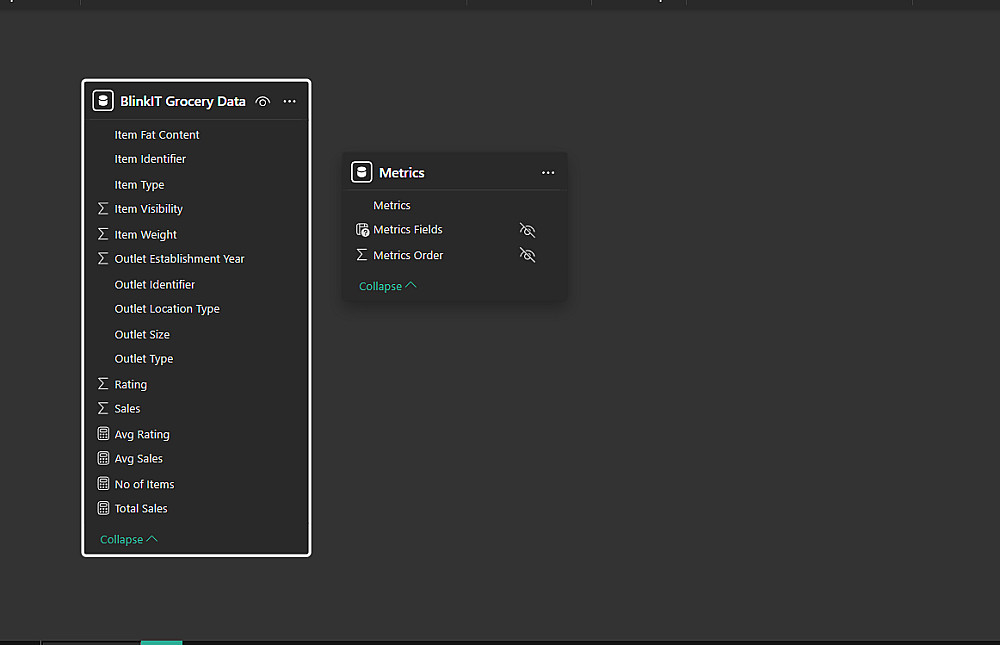Select the Item Weight field name
This screenshot has height=645, width=1000.
coord(145,234)
